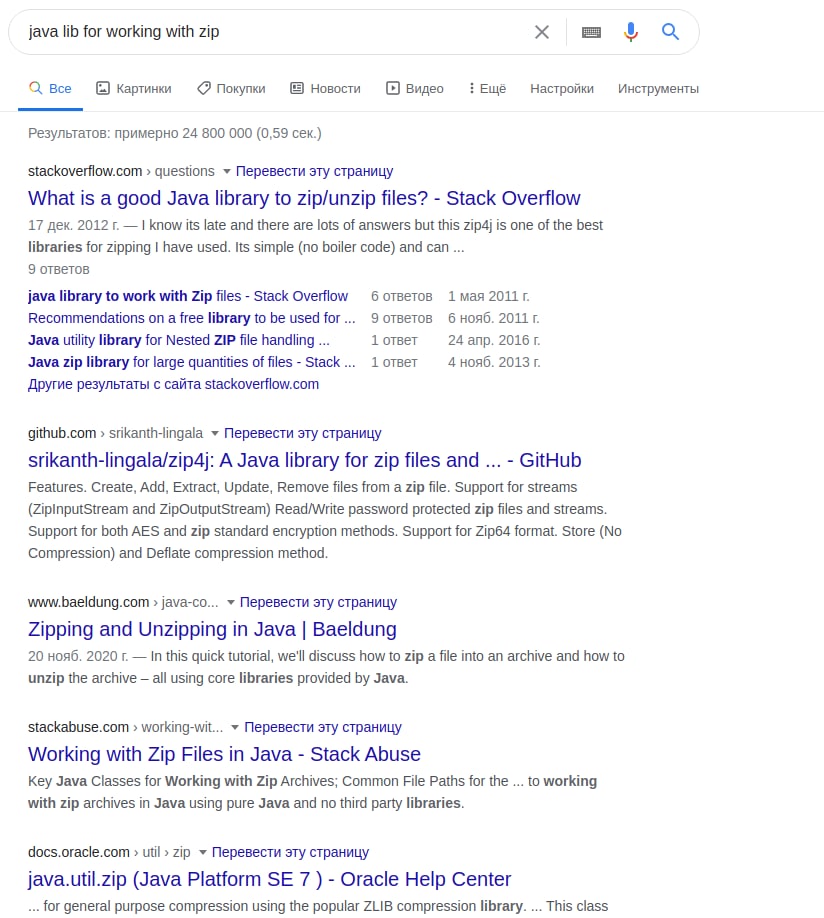Image resolution: width=824 pixels, height=918 pixels.
Task: Click the github.com › srikanth-lingala breadcrumb
Action: [x=115, y=433]
